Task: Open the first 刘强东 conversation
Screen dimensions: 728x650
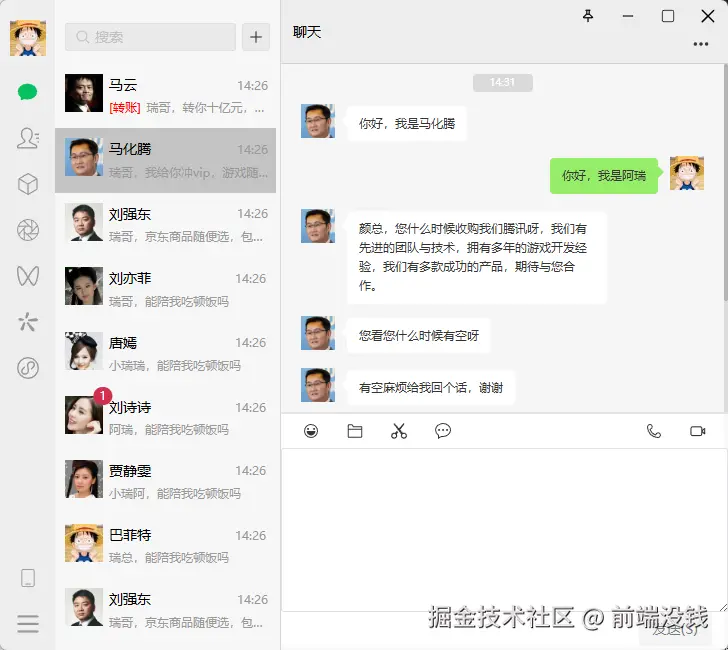Action: [165, 225]
